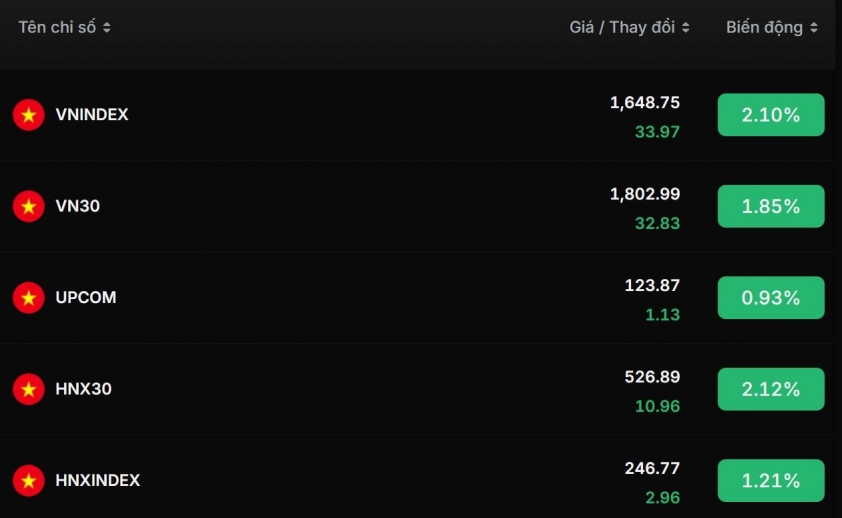842x518 pixels.
Task: Click the green 1.85% change badge
Action: click(x=771, y=206)
